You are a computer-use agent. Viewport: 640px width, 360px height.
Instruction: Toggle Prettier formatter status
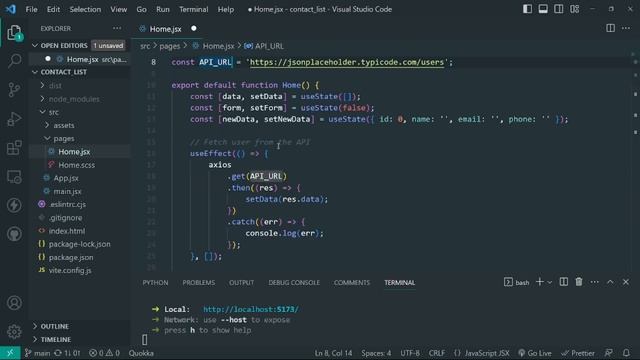pos(578,353)
